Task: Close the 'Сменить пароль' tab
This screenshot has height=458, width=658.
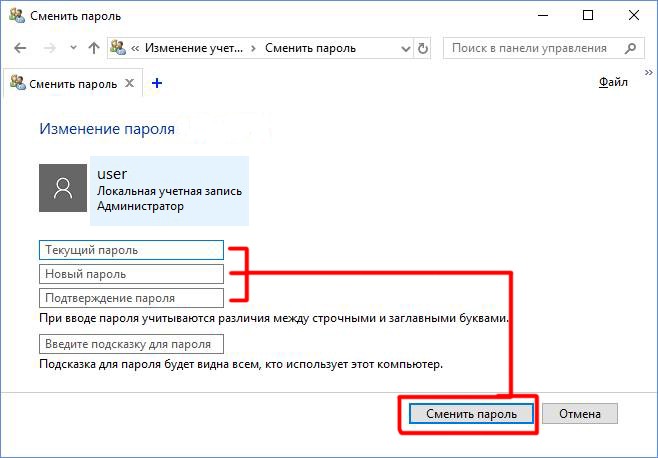Action: pos(130,83)
